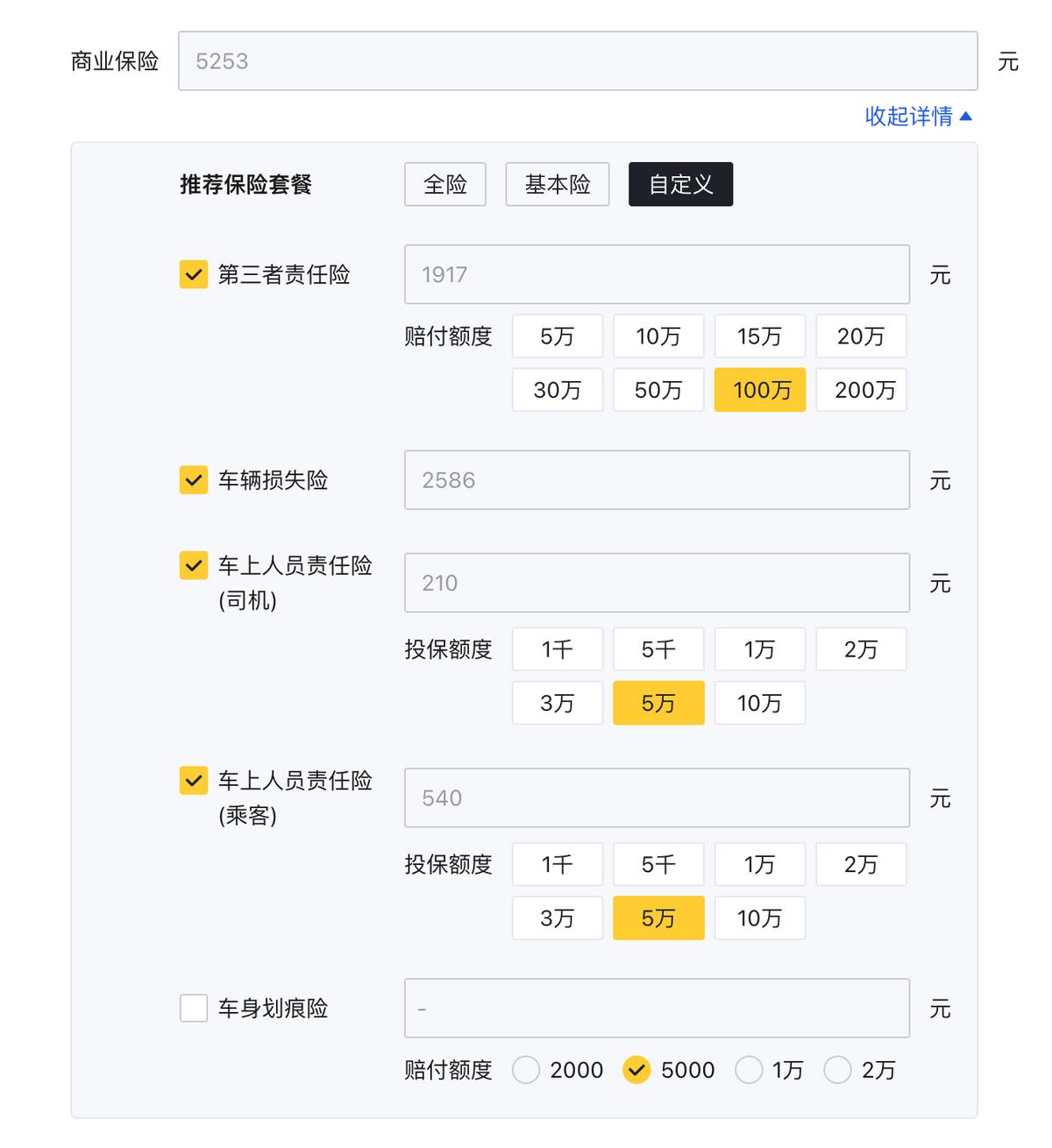Screen dimensions: 1052x1148
Task: Select 1万 scratch coverage radio
Action: [x=749, y=1070]
